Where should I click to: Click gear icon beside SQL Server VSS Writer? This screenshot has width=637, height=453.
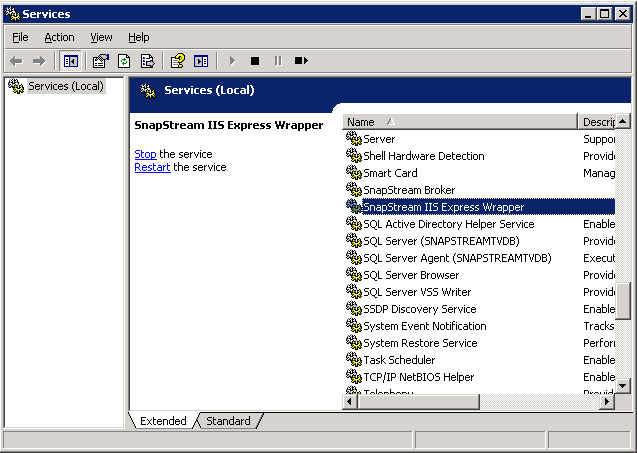(x=353, y=292)
